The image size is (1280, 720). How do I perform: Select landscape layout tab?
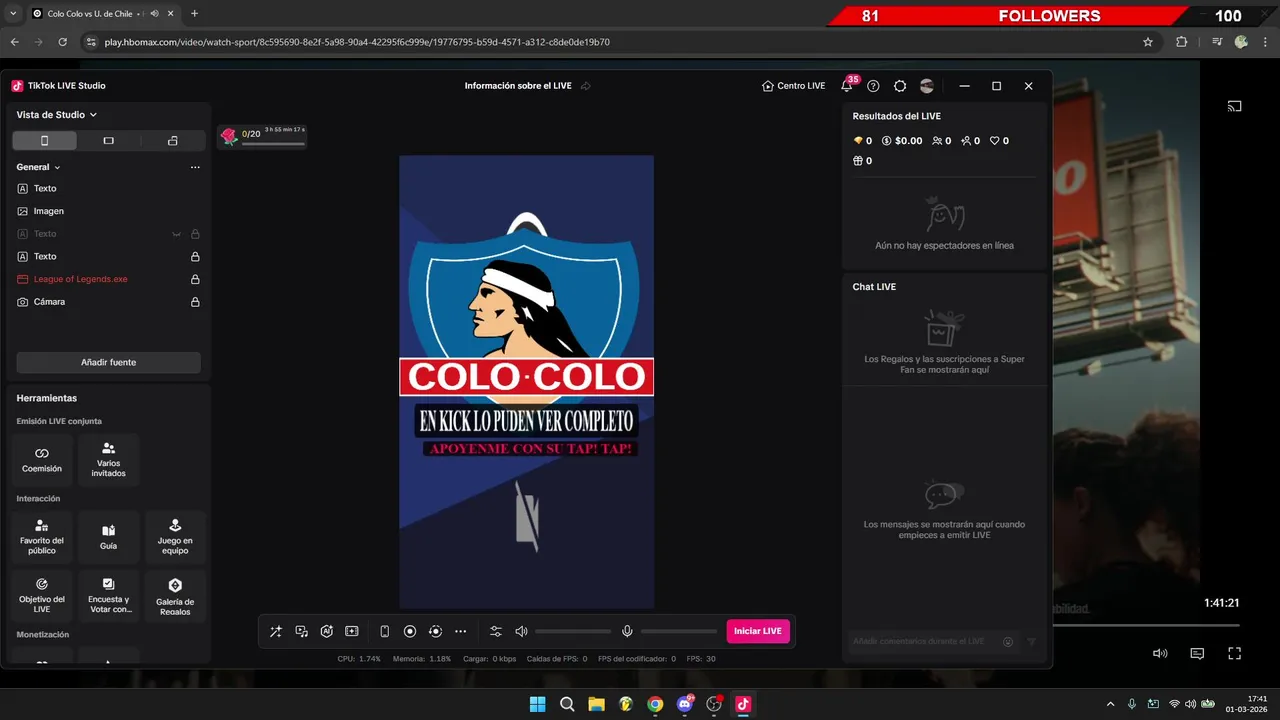[108, 141]
